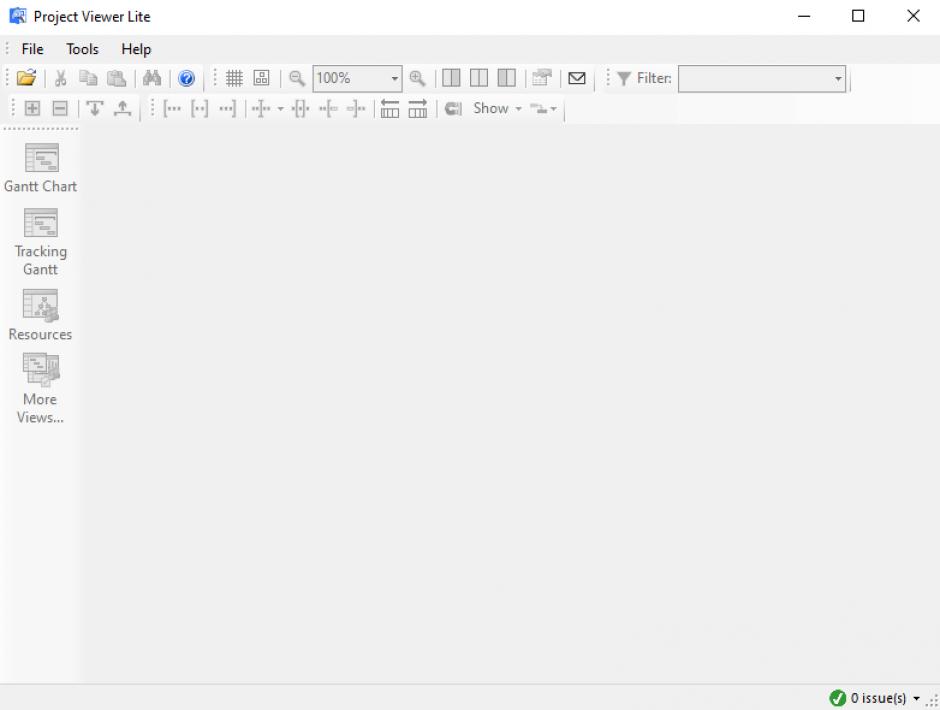
Task: Select the left split pane layout icon
Action: [x=451, y=78]
